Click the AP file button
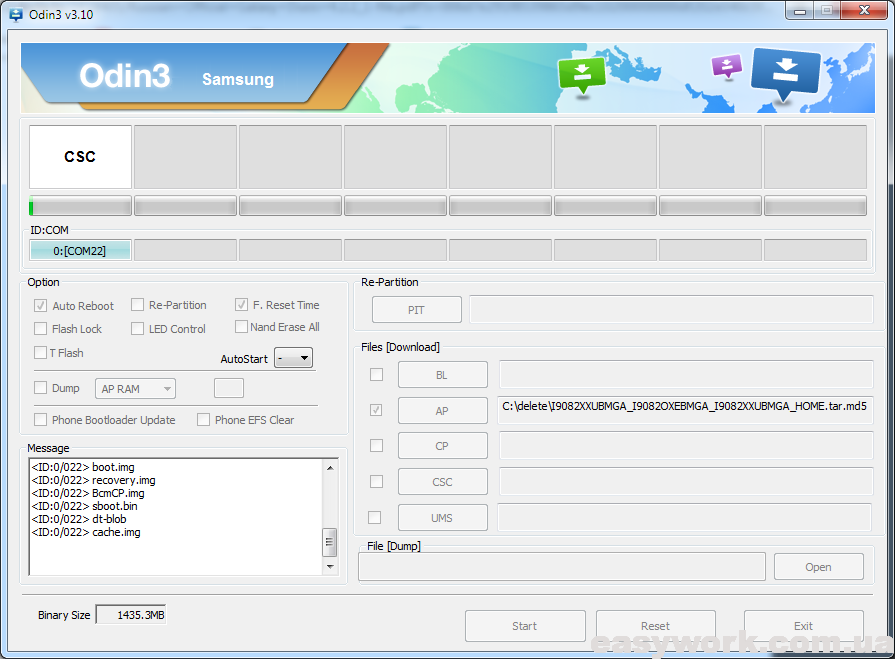Image resolution: width=895 pixels, height=659 pixels. (x=442, y=411)
